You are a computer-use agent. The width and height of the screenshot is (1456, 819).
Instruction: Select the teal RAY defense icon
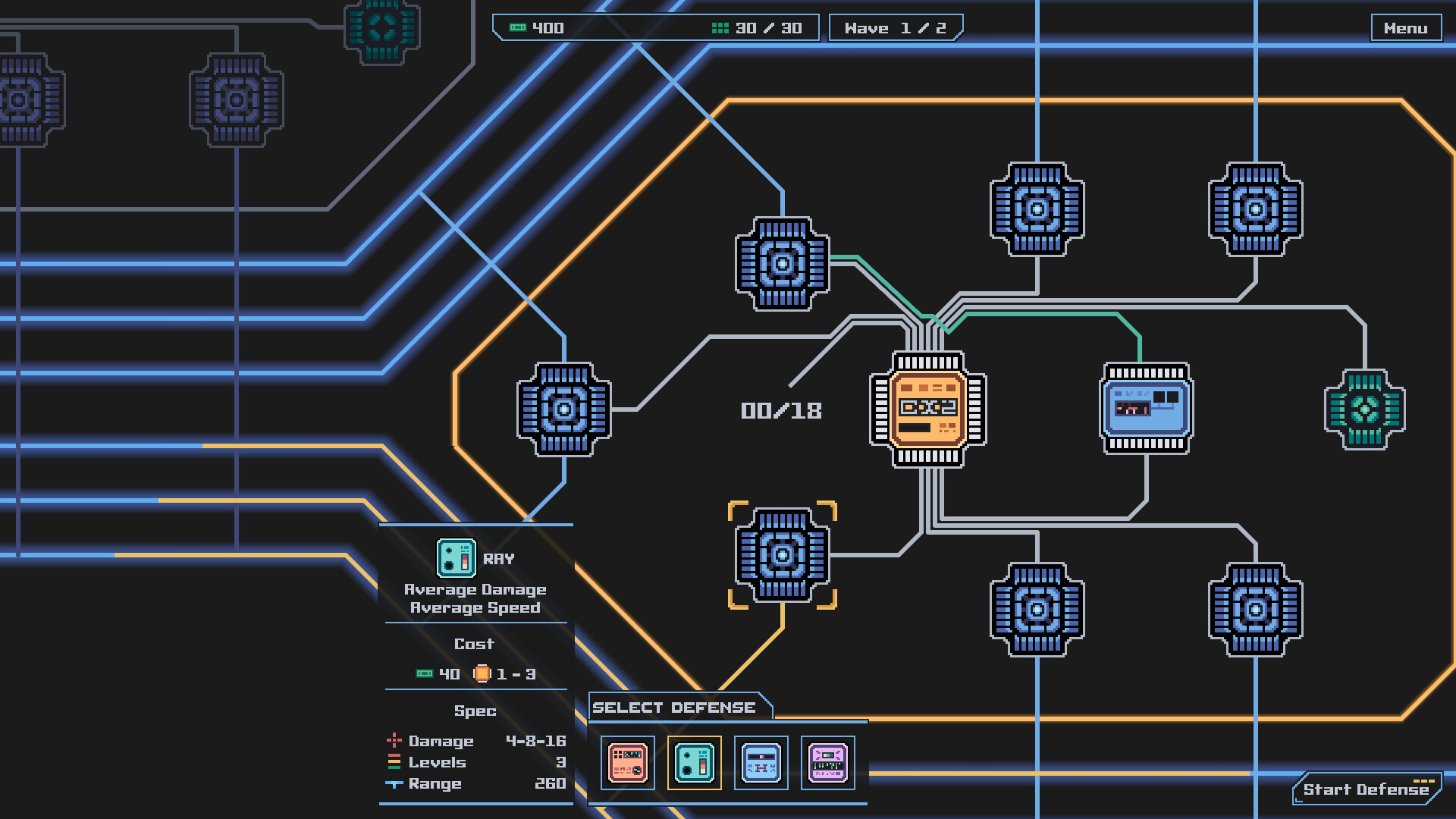pos(695,763)
